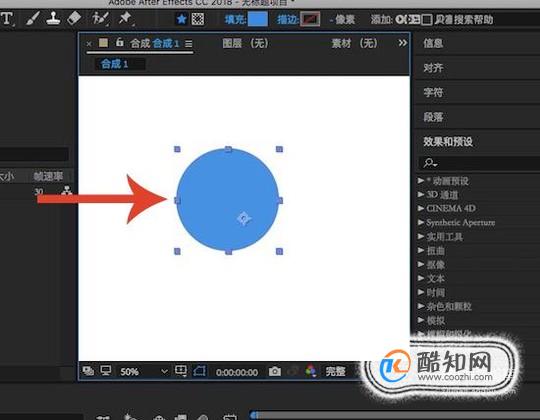Open the 对齐 panel

coord(433,67)
